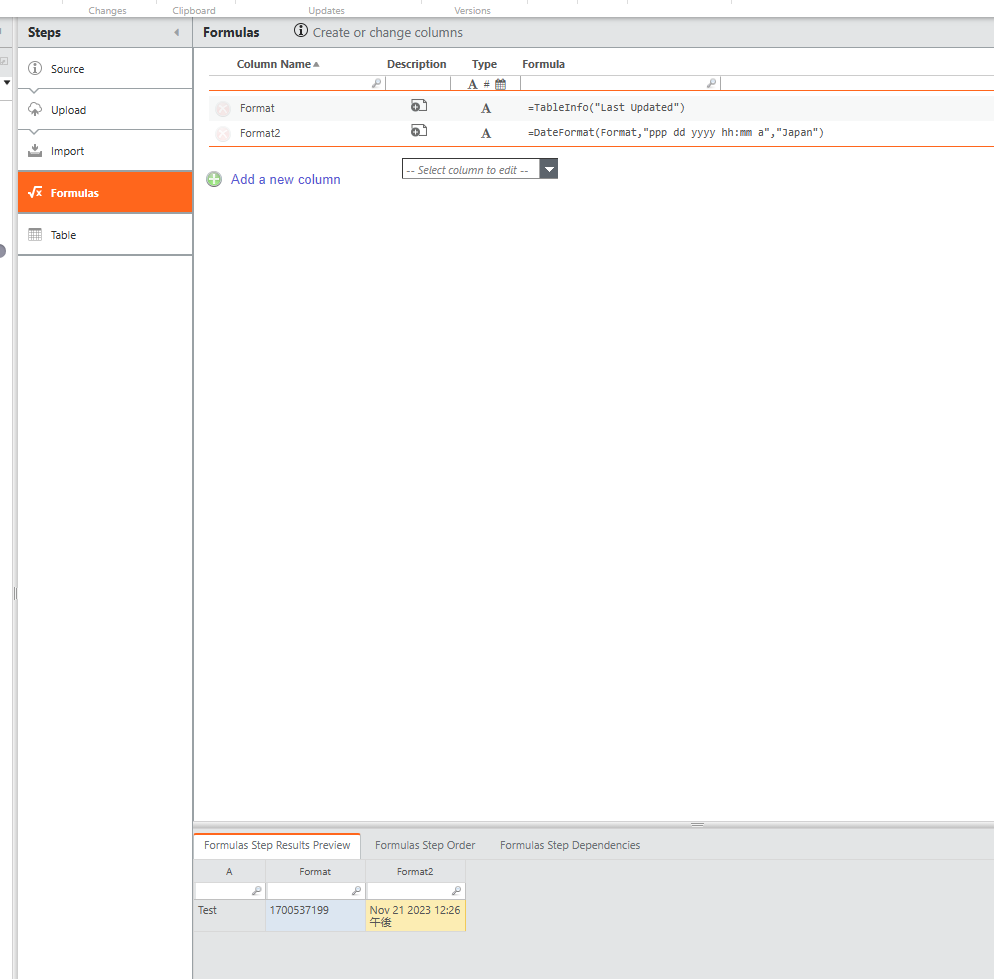Image resolution: width=994 pixels, height=979 pixels.
Task: Click the Description filter field
Action: 418,83
